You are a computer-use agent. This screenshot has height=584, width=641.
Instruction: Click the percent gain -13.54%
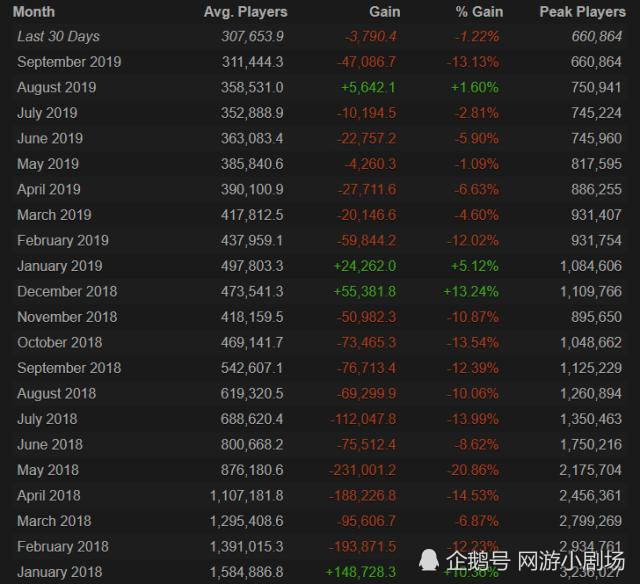[473, 342]
